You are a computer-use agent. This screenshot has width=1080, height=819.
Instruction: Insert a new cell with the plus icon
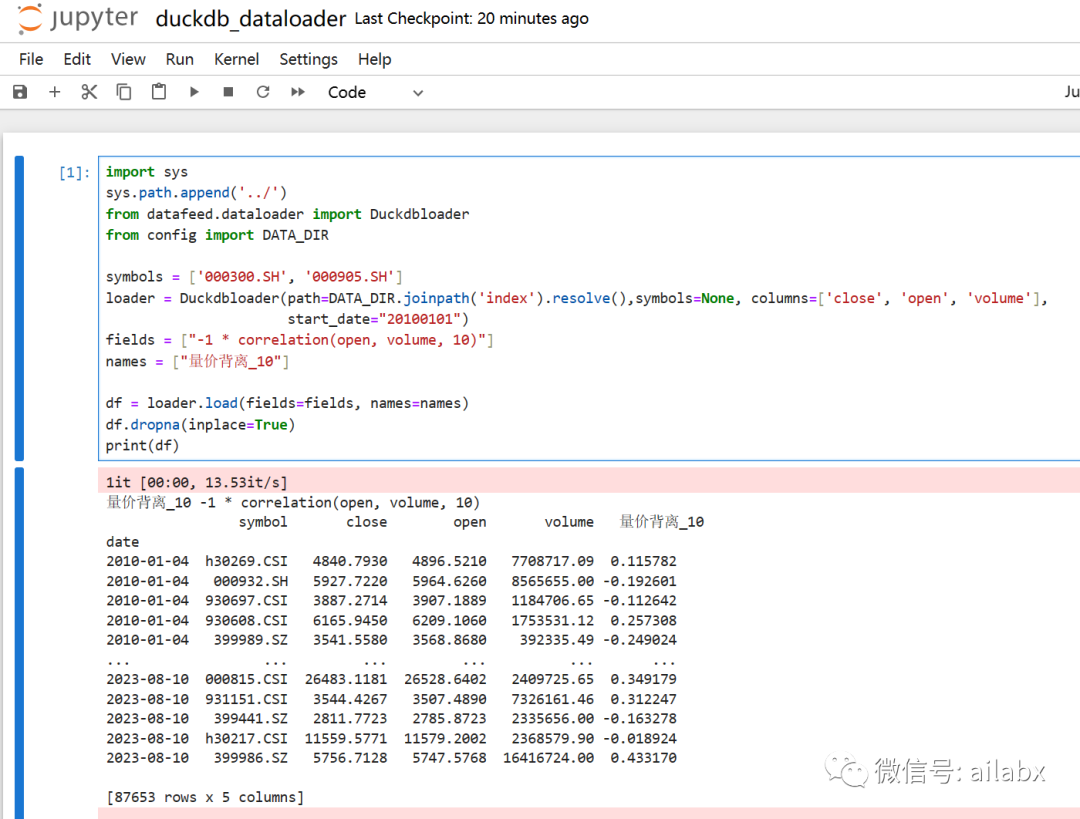point(54,92)
